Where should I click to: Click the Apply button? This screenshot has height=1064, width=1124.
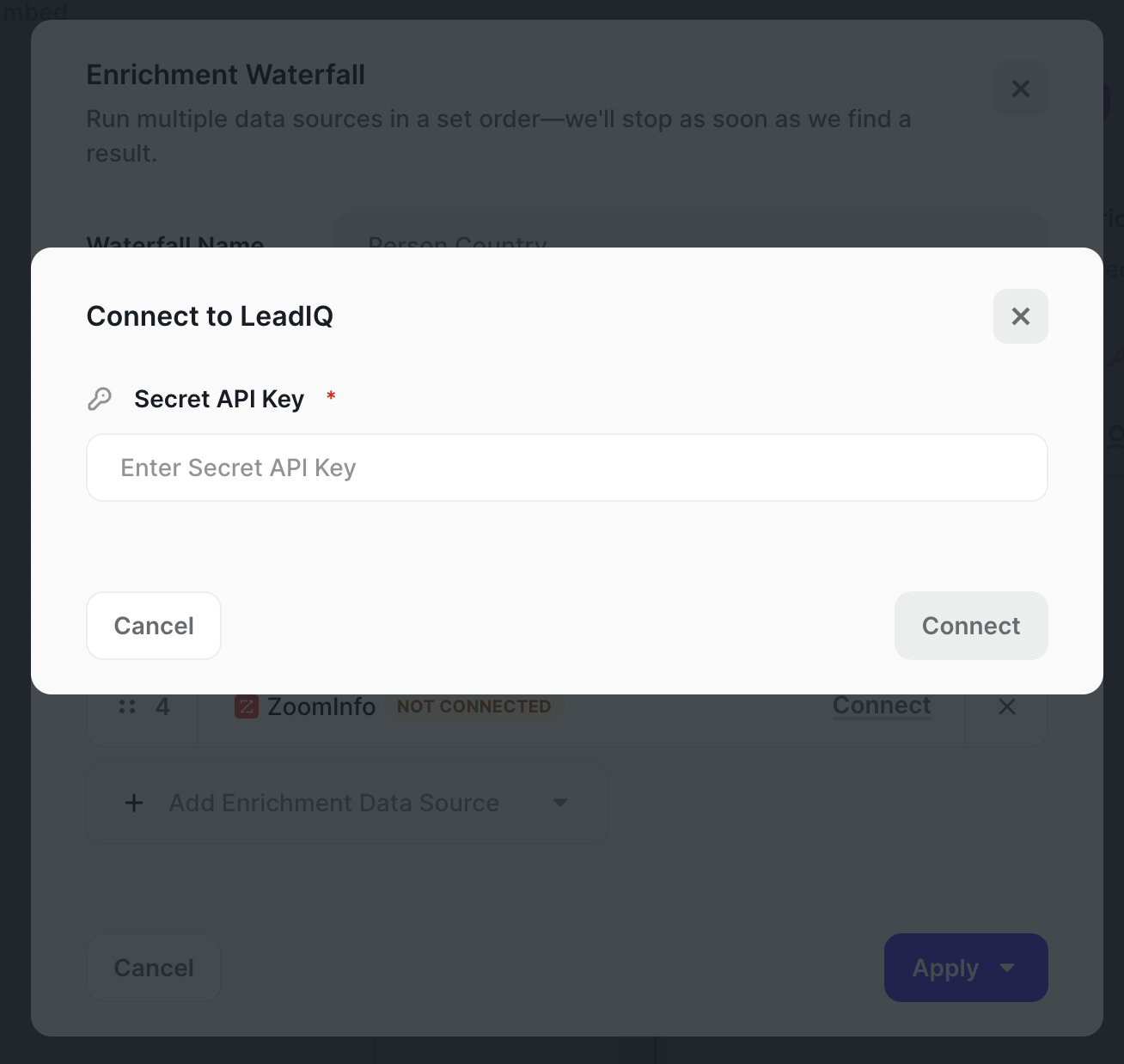click(x=945, y=968)
